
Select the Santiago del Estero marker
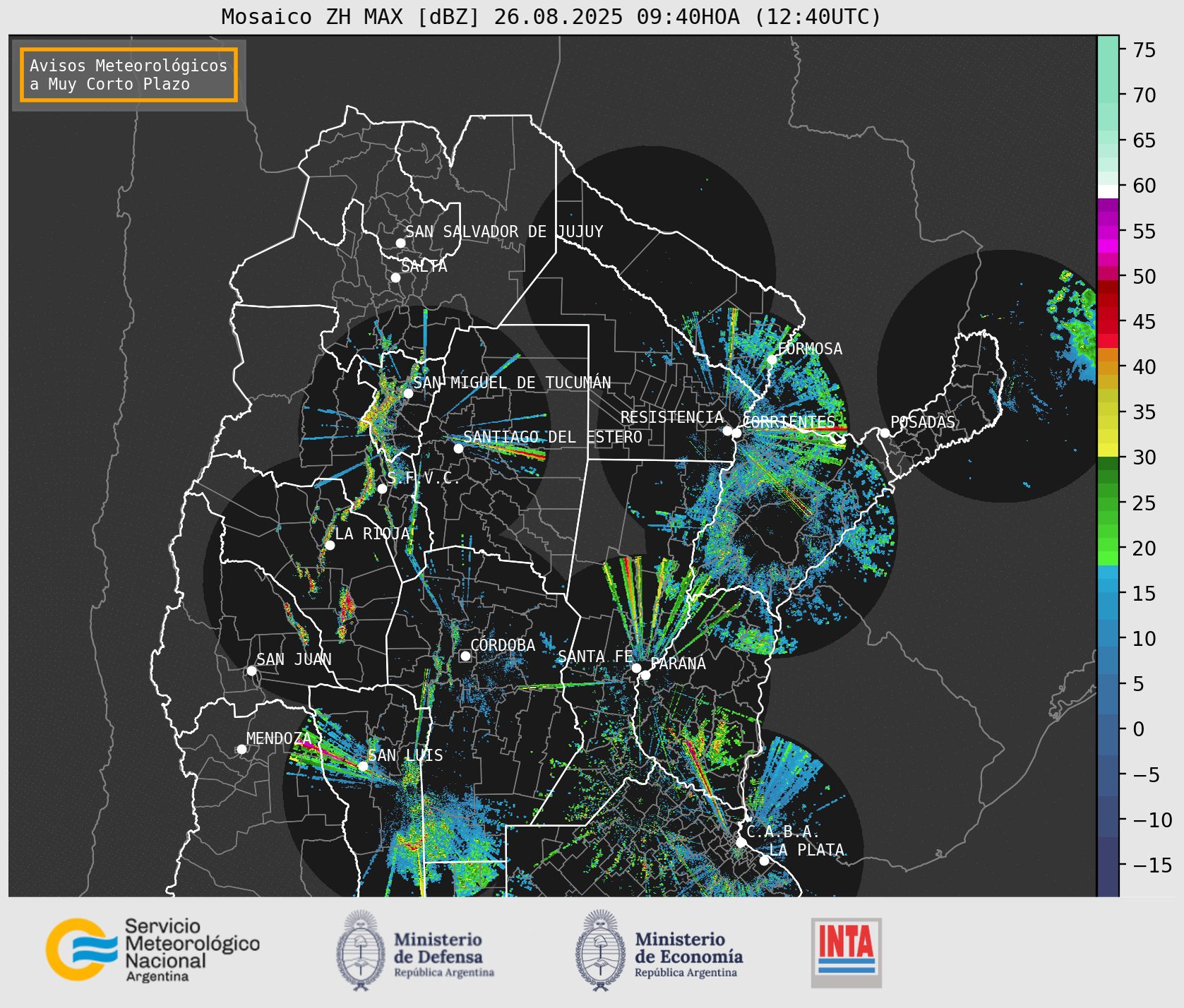pyautogui.click(x=458, y=448)
